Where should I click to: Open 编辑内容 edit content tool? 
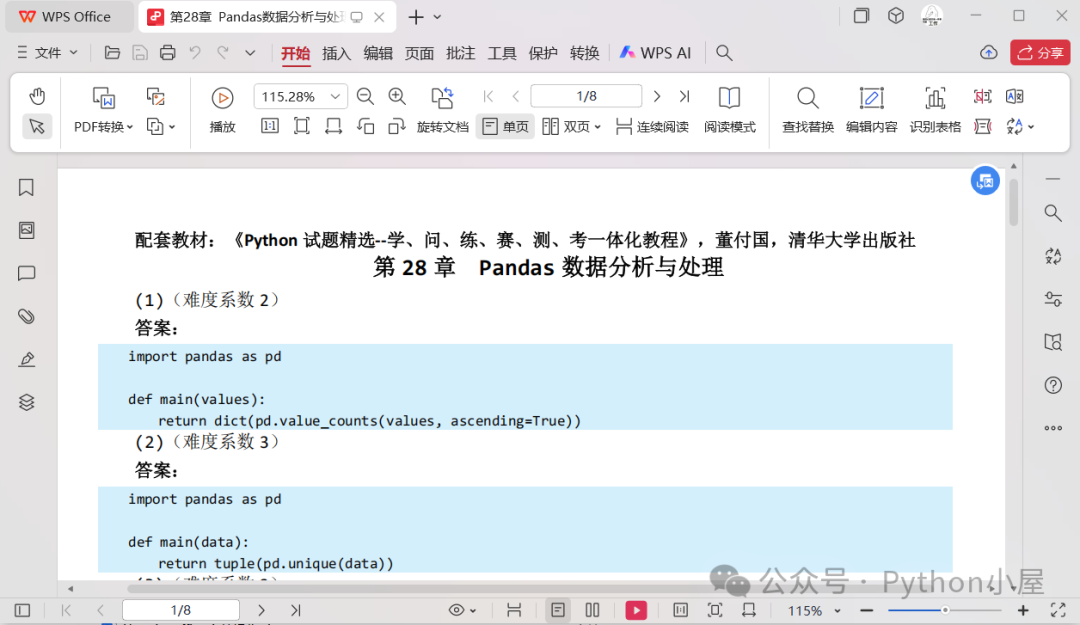[x=871, y=110]
